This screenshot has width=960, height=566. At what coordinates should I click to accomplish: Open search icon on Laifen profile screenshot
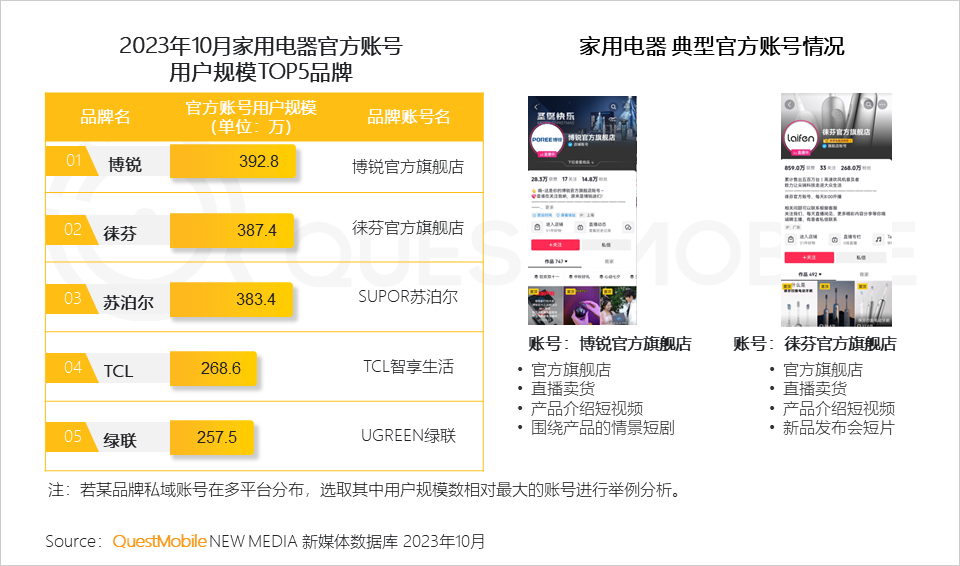tap(868, 104)
